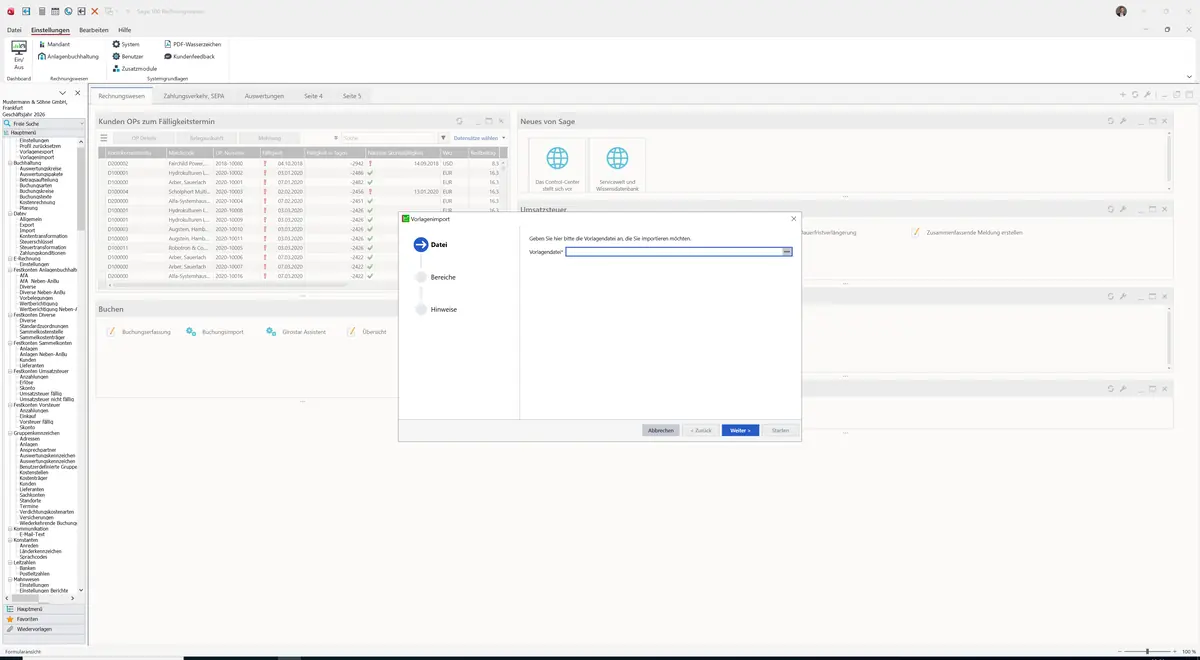Collapse the Hauptmenü tree root

coord(5,132)
